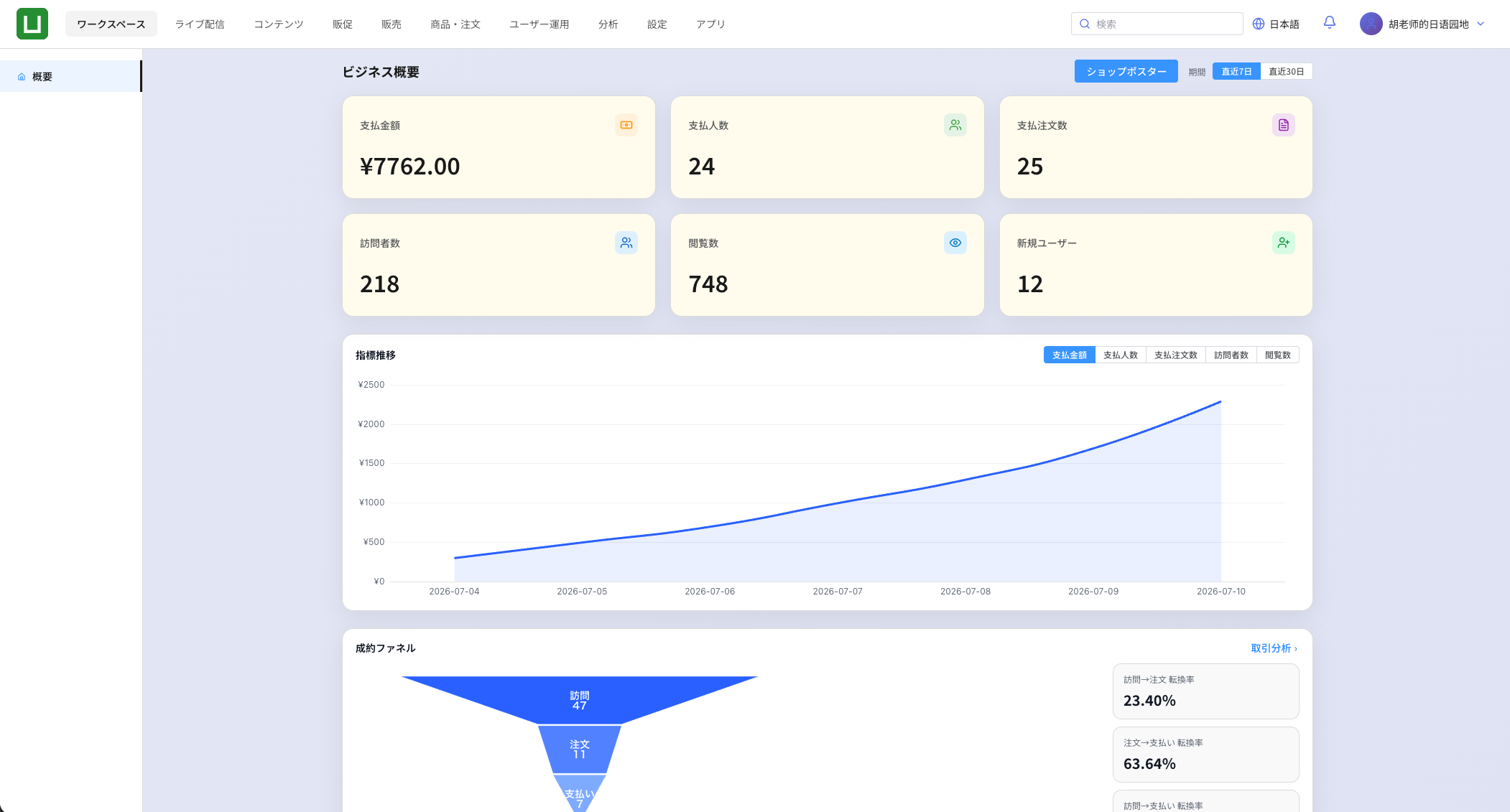This screenshot has height=812, width=1510.
Task: Open the ユーザー運用 menu
Action: [539, 24]
